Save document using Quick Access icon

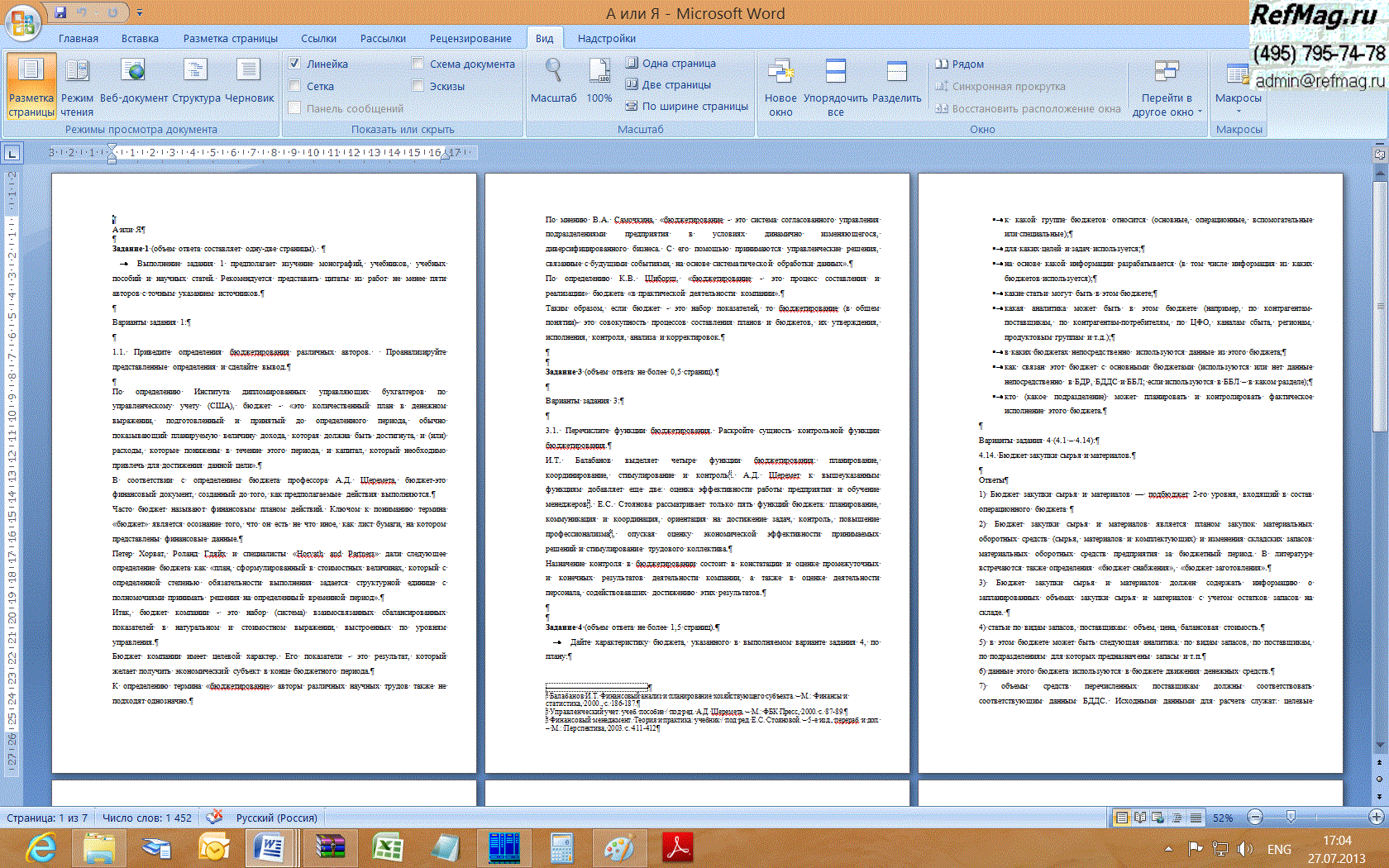tap(60, 12)
